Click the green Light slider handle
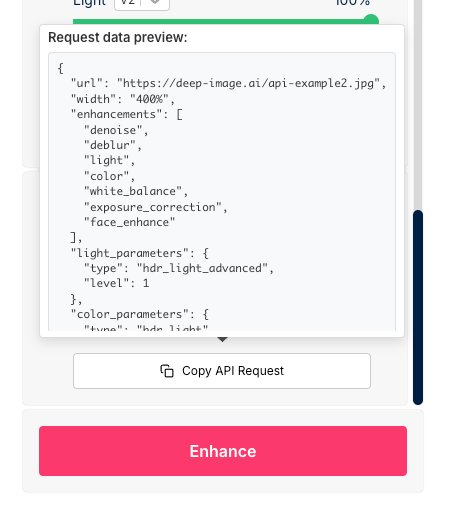This screenshot has width=460, height=519. pos(371,20)
